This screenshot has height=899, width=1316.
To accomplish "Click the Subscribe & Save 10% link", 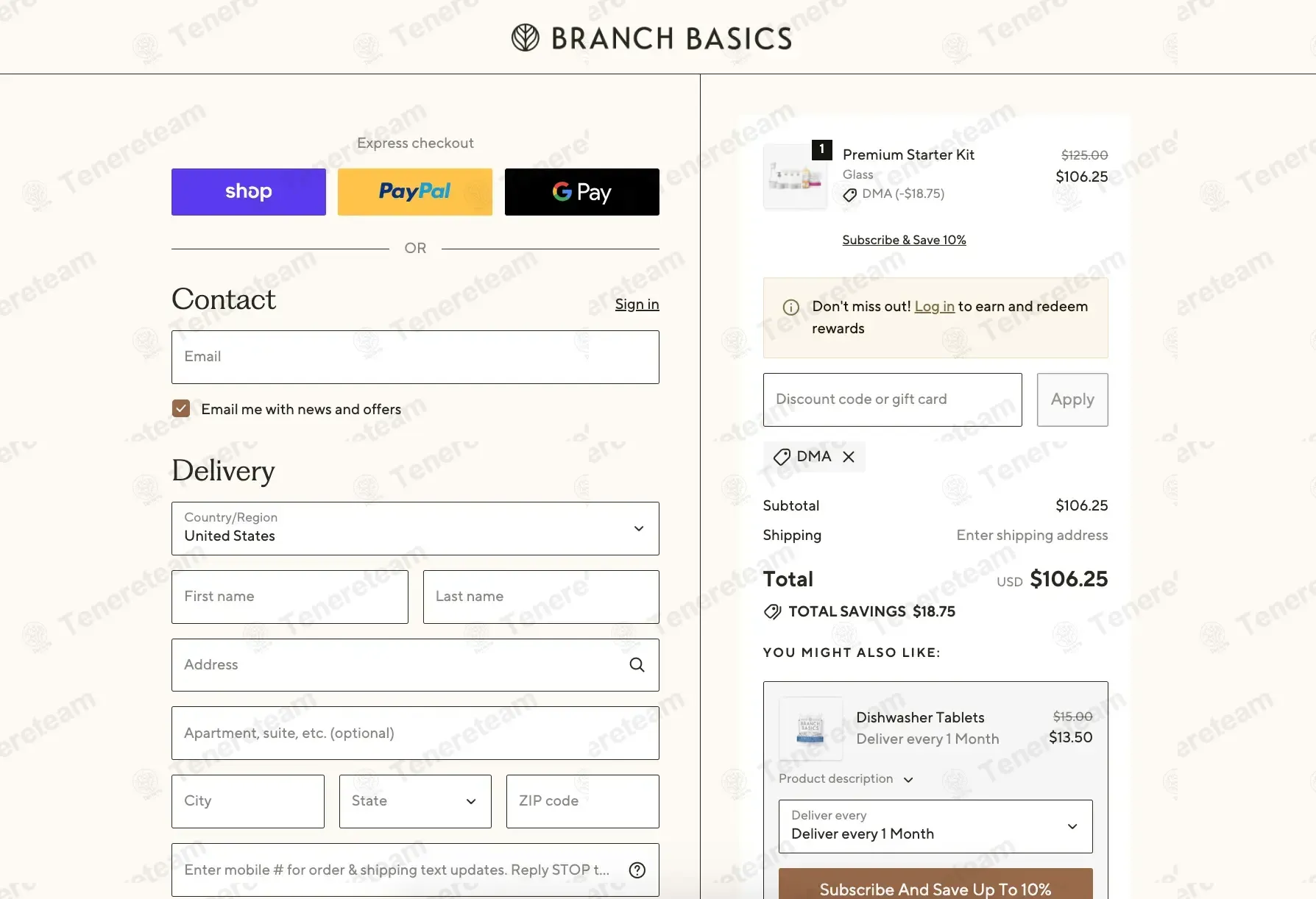I will click(x=904, y=240).
